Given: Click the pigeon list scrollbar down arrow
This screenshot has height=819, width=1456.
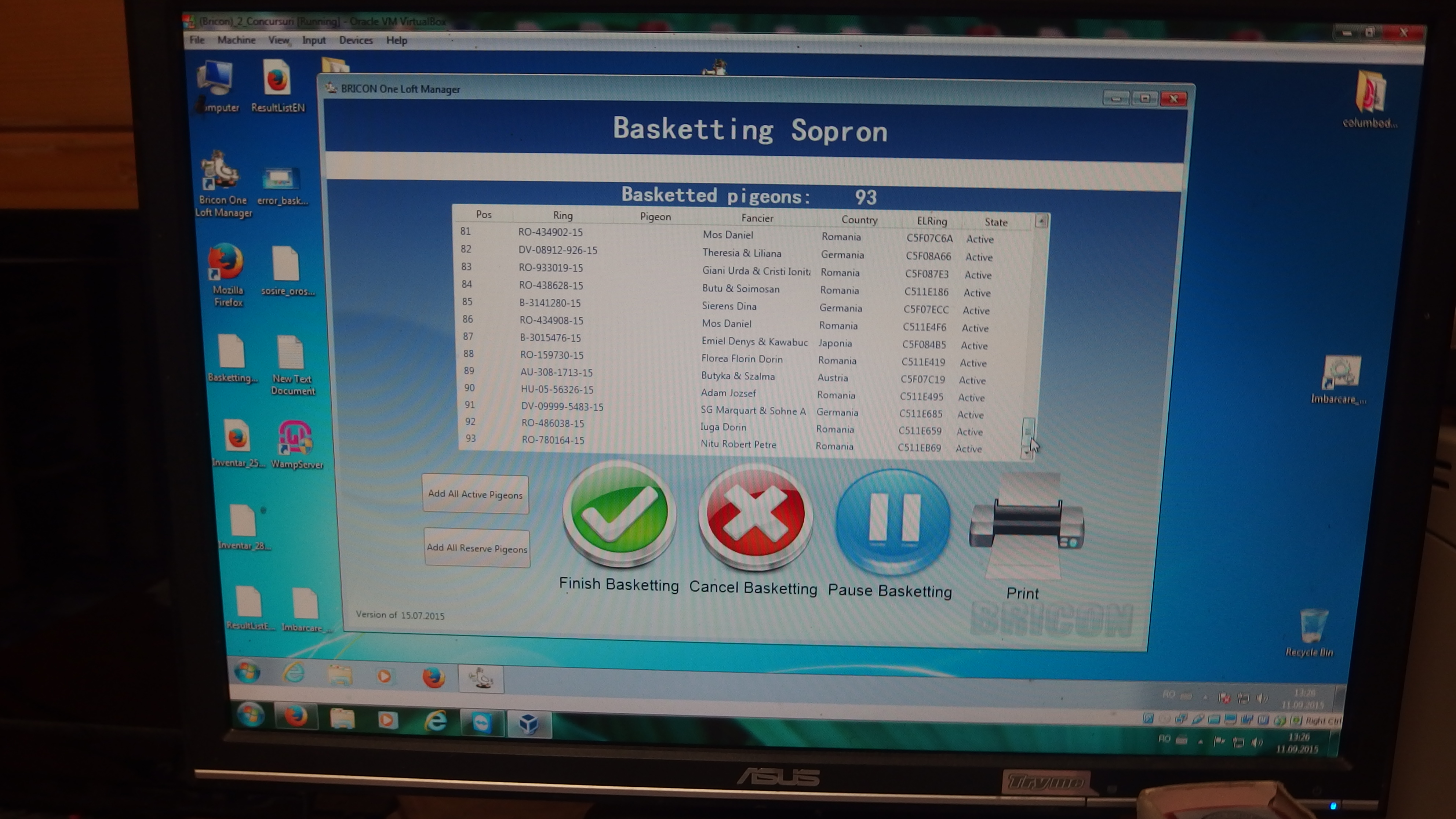Looking at the screenshot, I should pos(1026,453).
